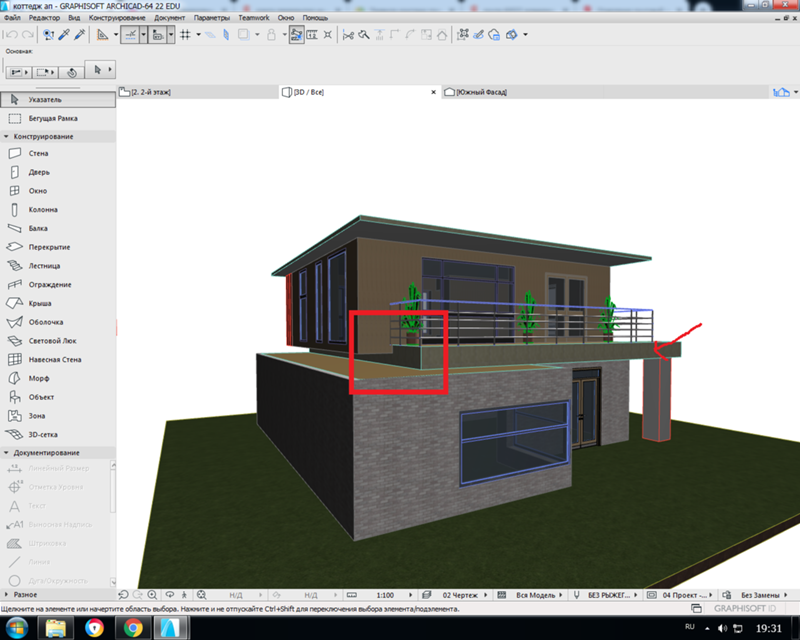Toggle the Бегущая Рамка (Marquee) tool
800x640 pixels.
pyautogui.click(x=52, y=118)
